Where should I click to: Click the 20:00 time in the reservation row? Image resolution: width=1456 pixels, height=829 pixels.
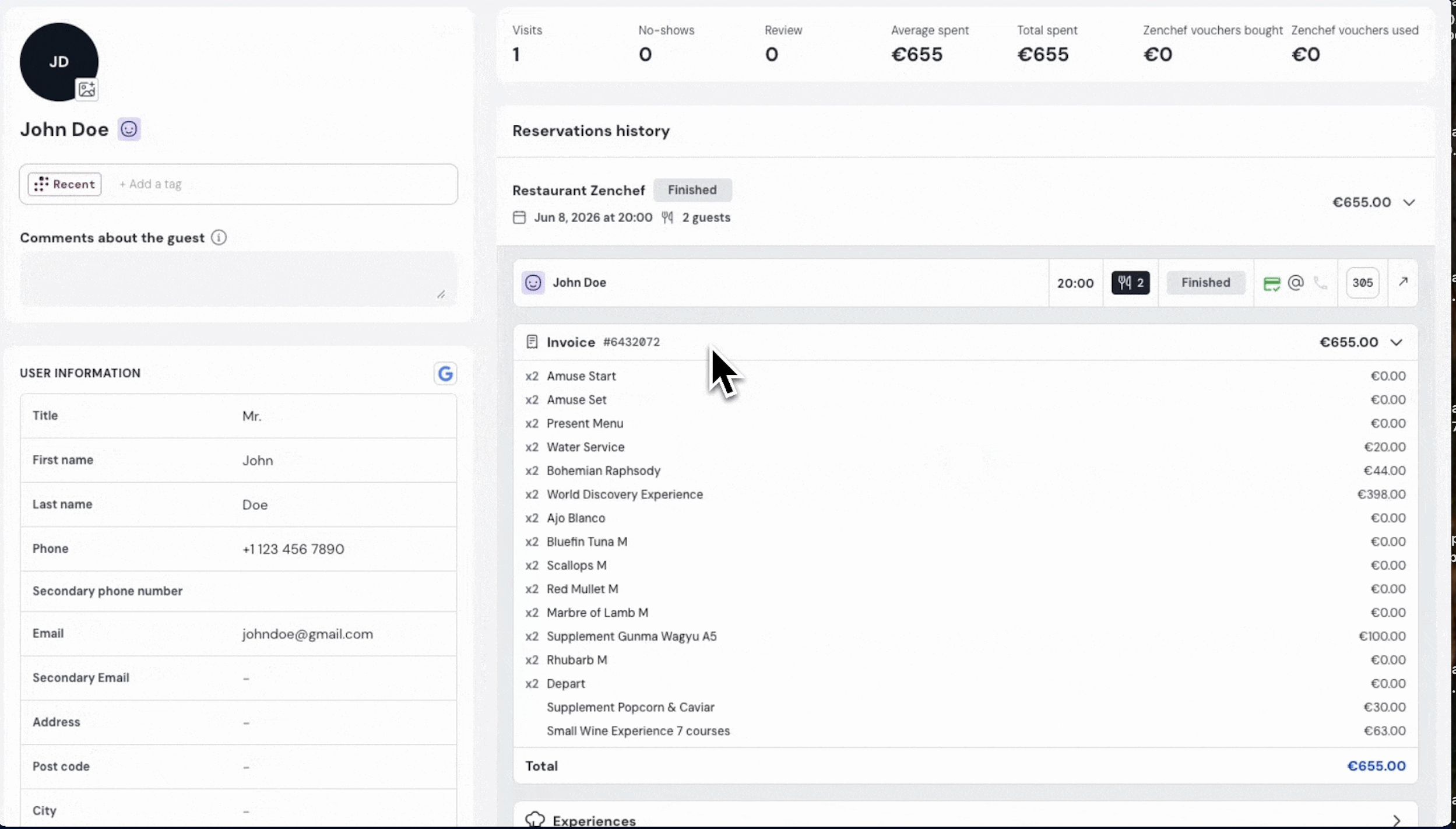(x=1075, y=283)
